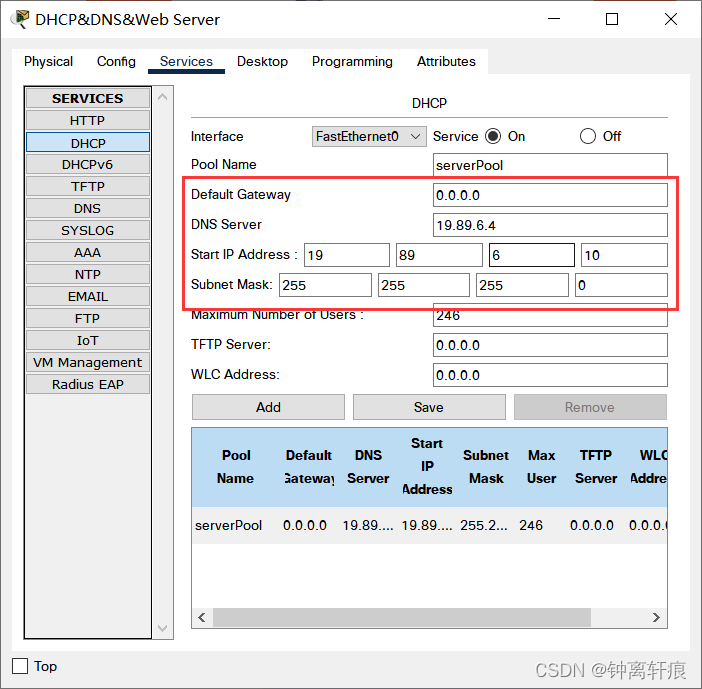Click Subnet Mask second octet field
Image resolution: width=702 pixels, height=689 pixels.
[424, 285]
